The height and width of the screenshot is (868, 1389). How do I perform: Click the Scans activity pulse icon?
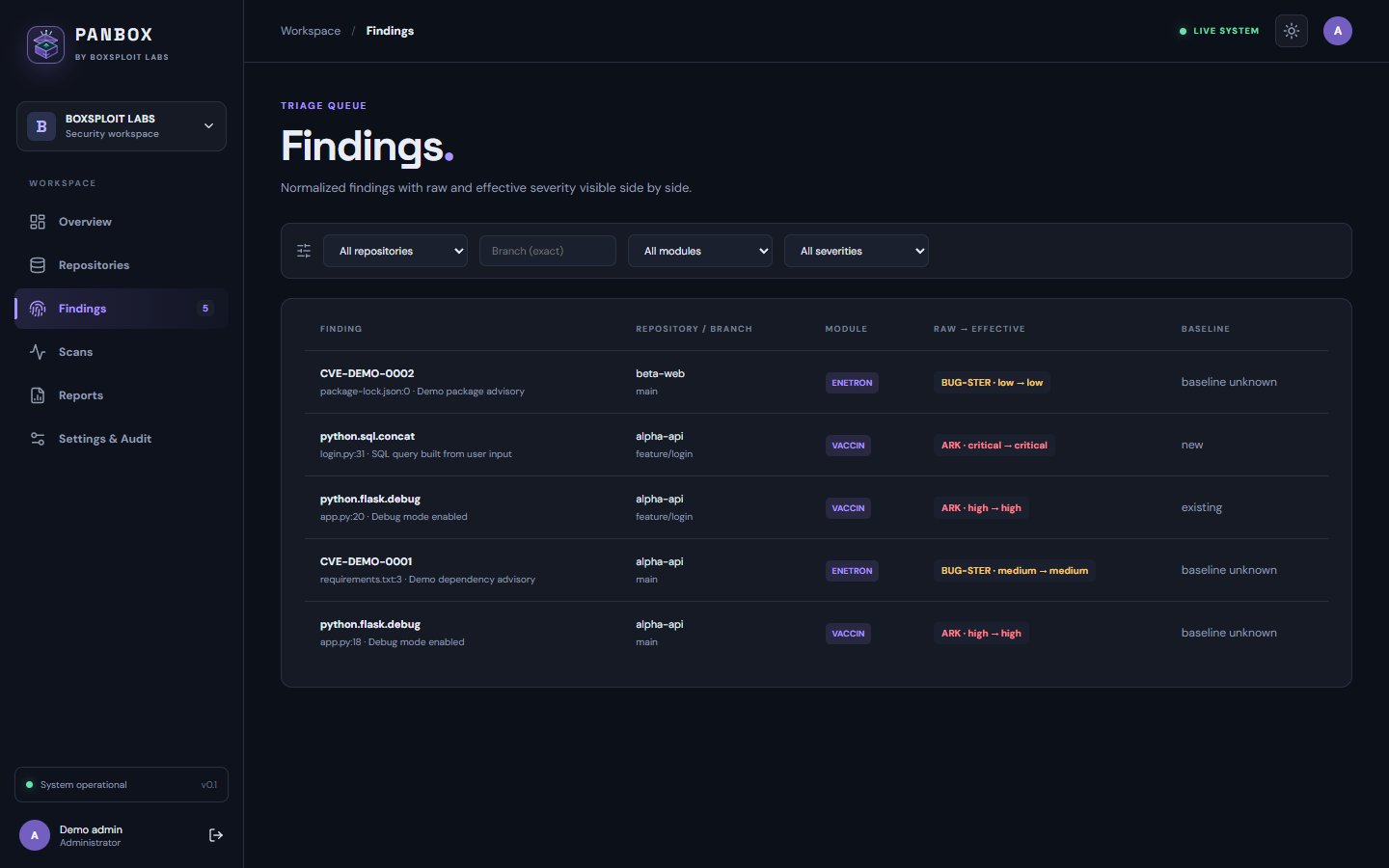pyautogui.click(x=38, y=352)
